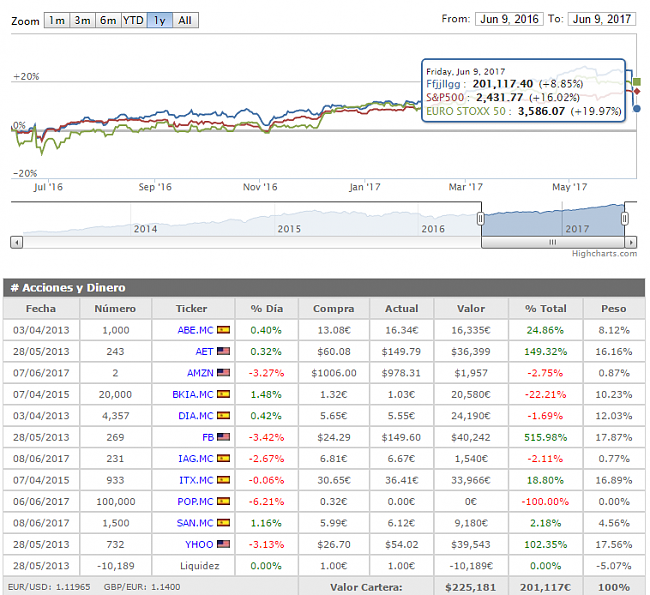This screenshot has height=595, width=650.
Task: Set chart zoom to 6m
Action: tap(108, 20)
